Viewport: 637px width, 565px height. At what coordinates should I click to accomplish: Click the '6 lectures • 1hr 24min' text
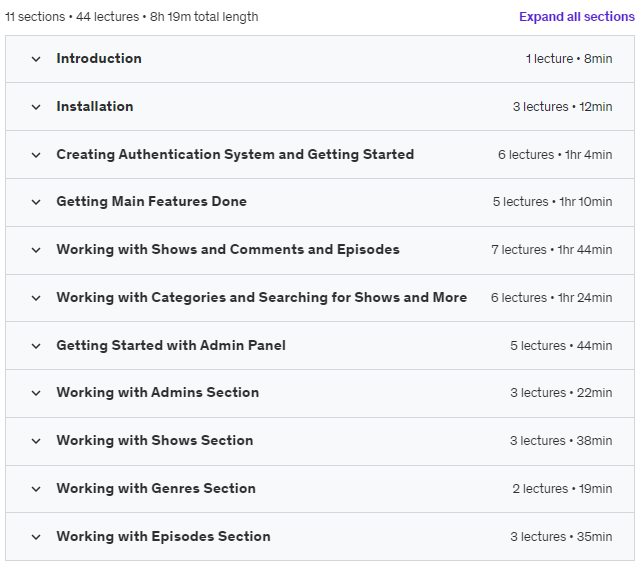(551, 298)
